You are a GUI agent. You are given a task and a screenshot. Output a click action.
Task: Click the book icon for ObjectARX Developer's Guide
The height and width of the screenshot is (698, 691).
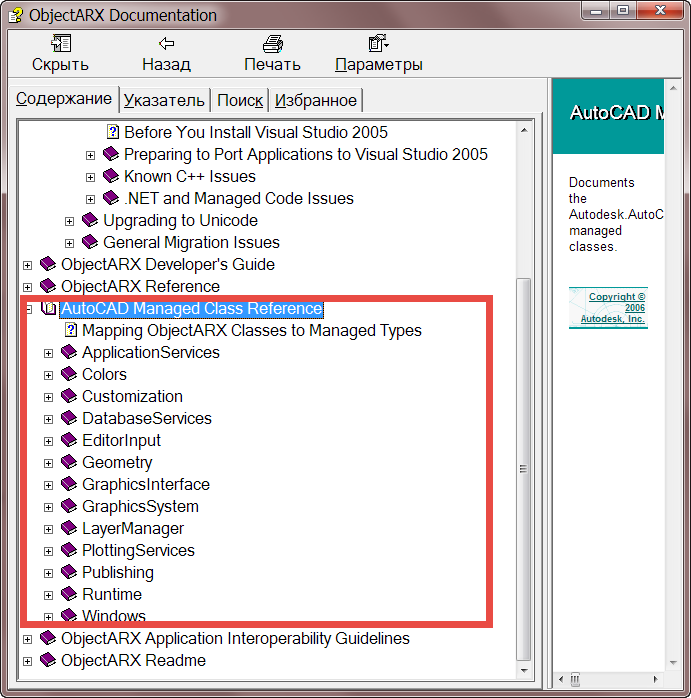[48, 264]
